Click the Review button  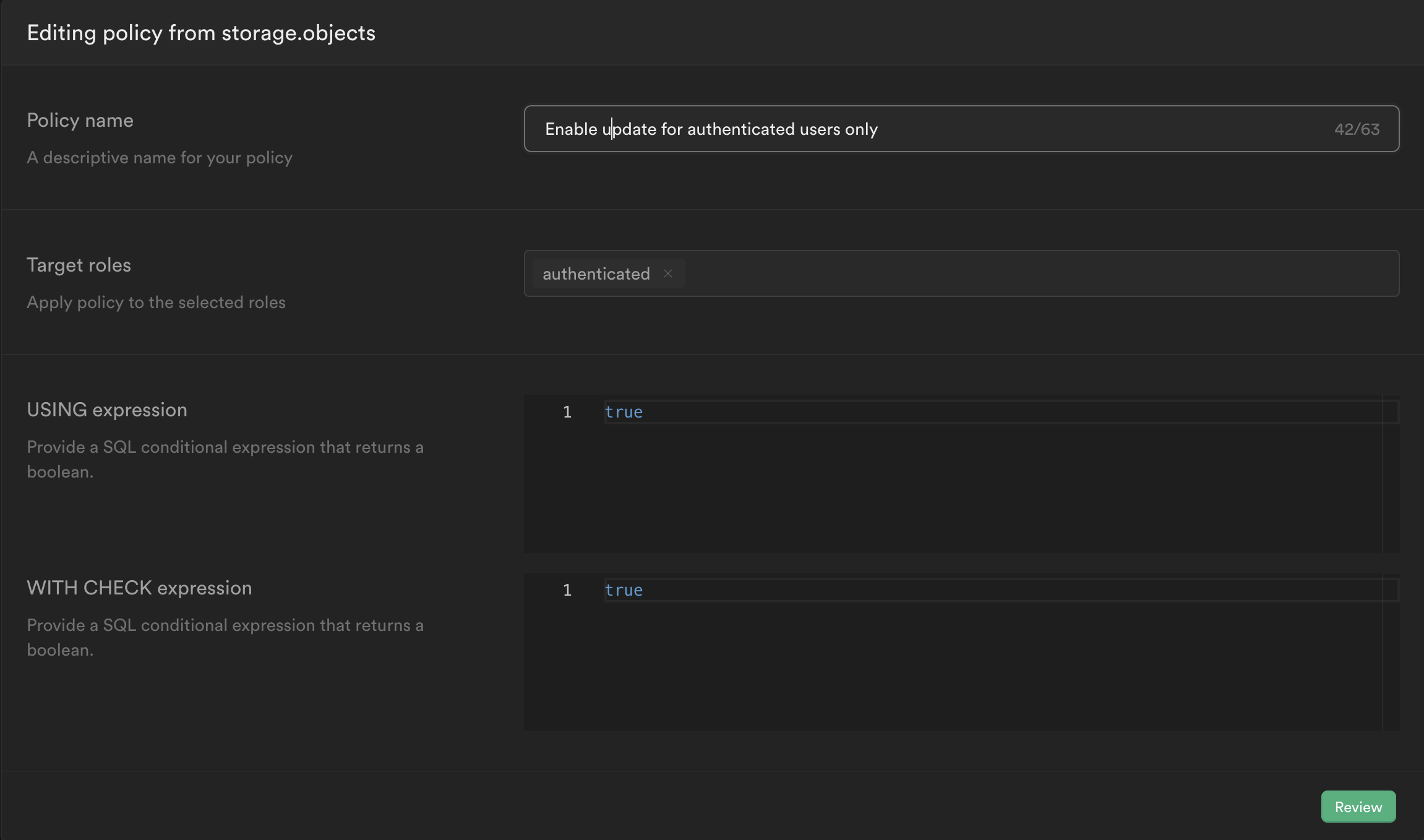tap(1357, 806)
